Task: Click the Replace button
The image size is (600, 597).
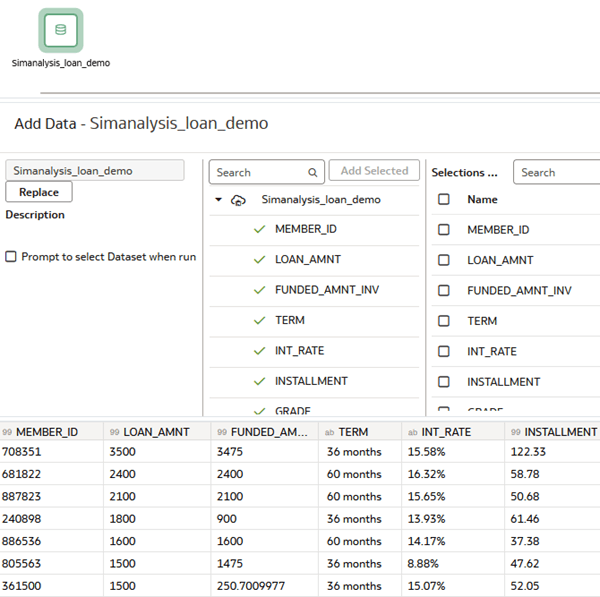Action: pyautogui.click(x=39, y=192)
